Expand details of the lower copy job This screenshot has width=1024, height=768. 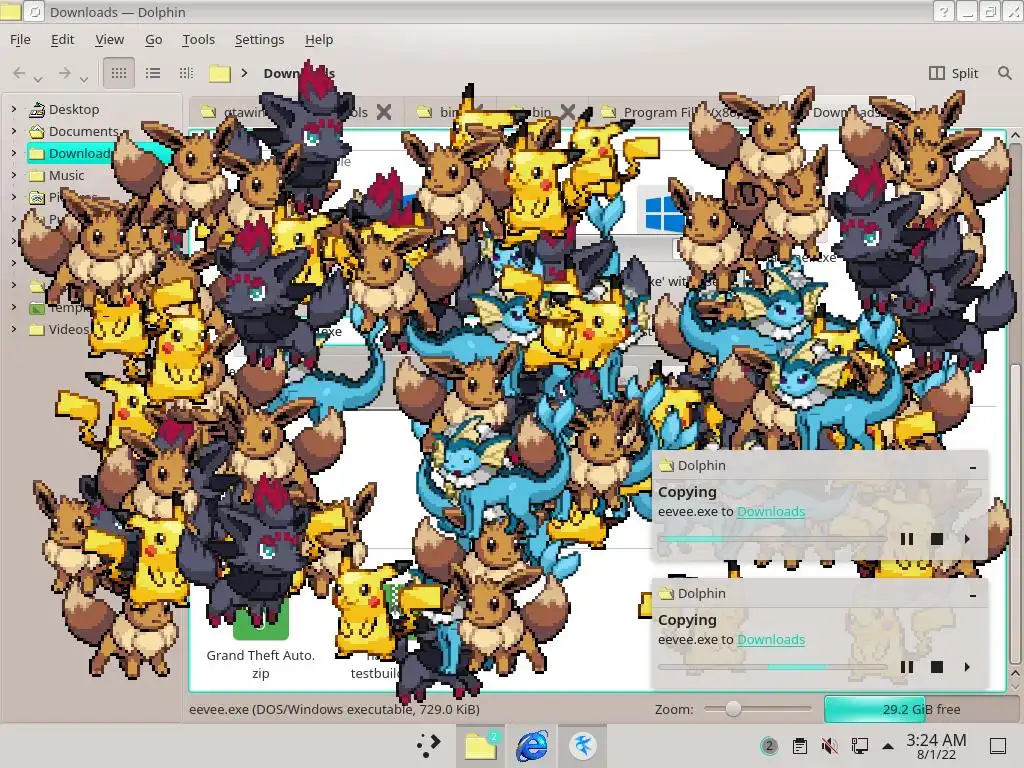click(x=967, y=667)
